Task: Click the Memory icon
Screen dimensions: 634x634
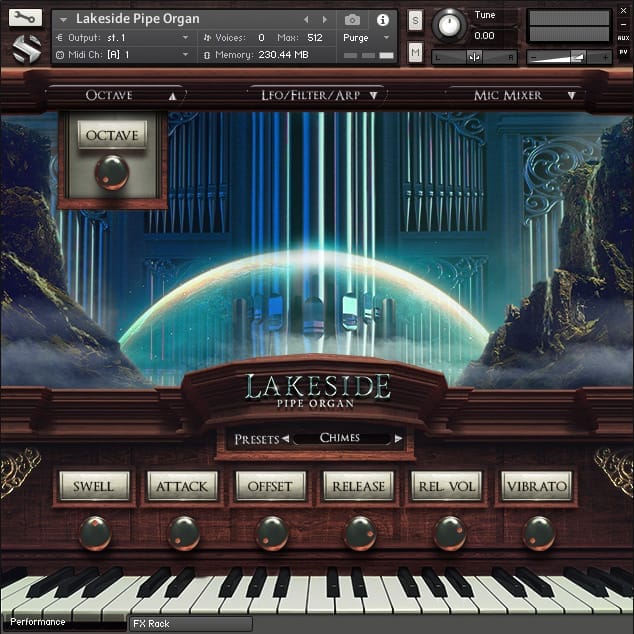Action: (x=207, y=55)
